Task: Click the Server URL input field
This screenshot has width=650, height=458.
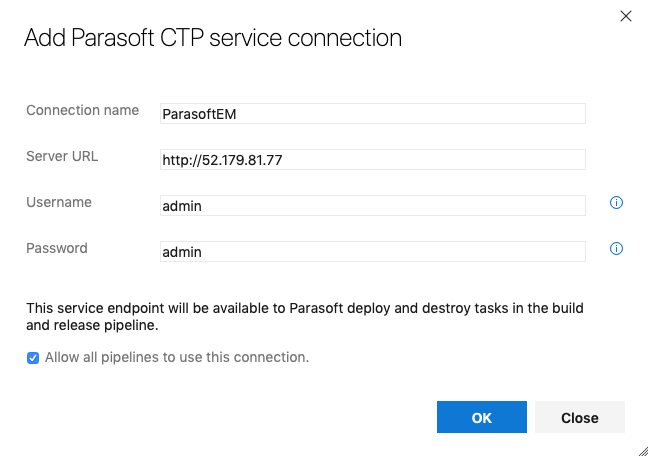Action: [x=373, y=160]
